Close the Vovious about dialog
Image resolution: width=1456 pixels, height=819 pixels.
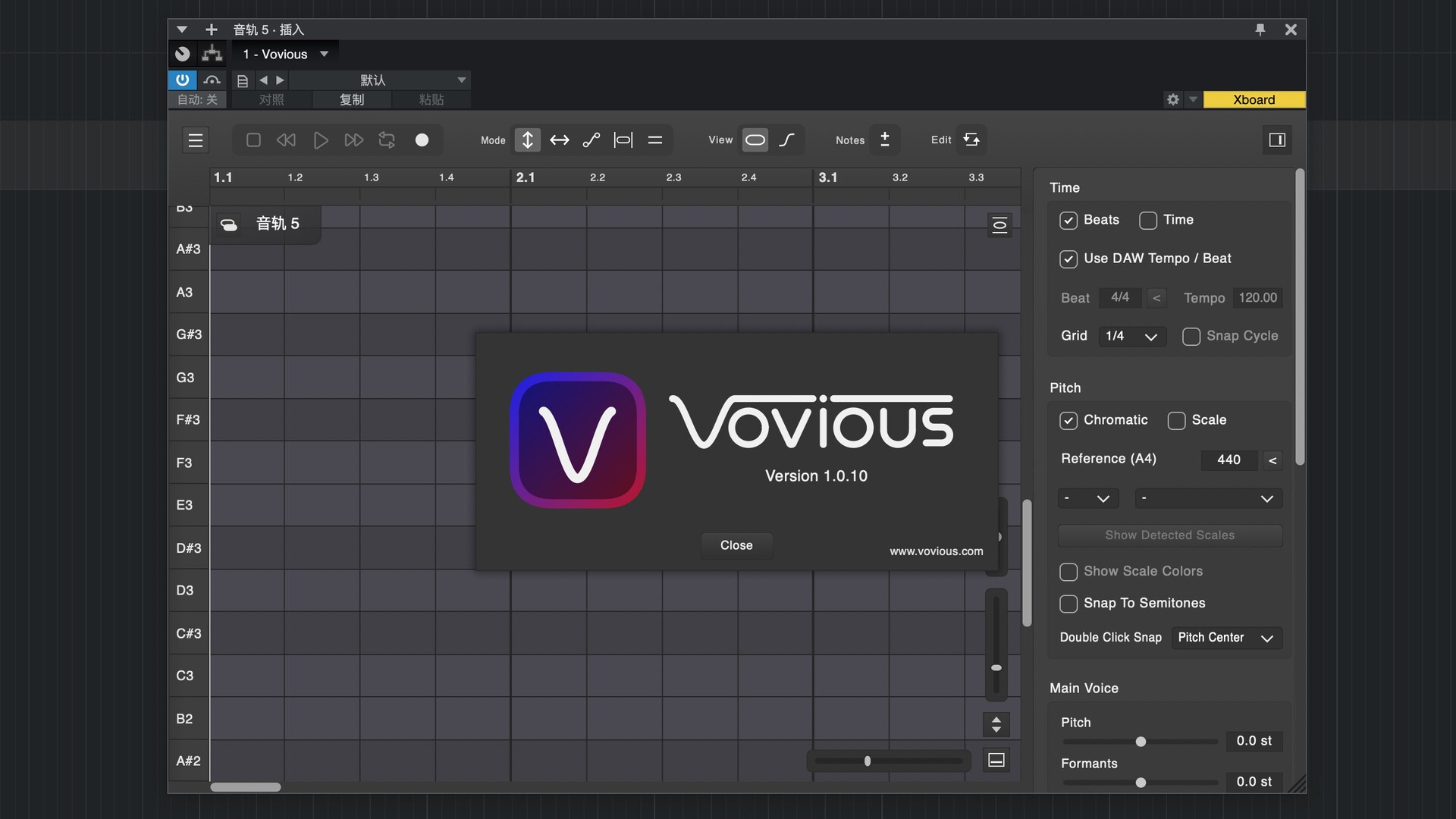tap(736, 545)
